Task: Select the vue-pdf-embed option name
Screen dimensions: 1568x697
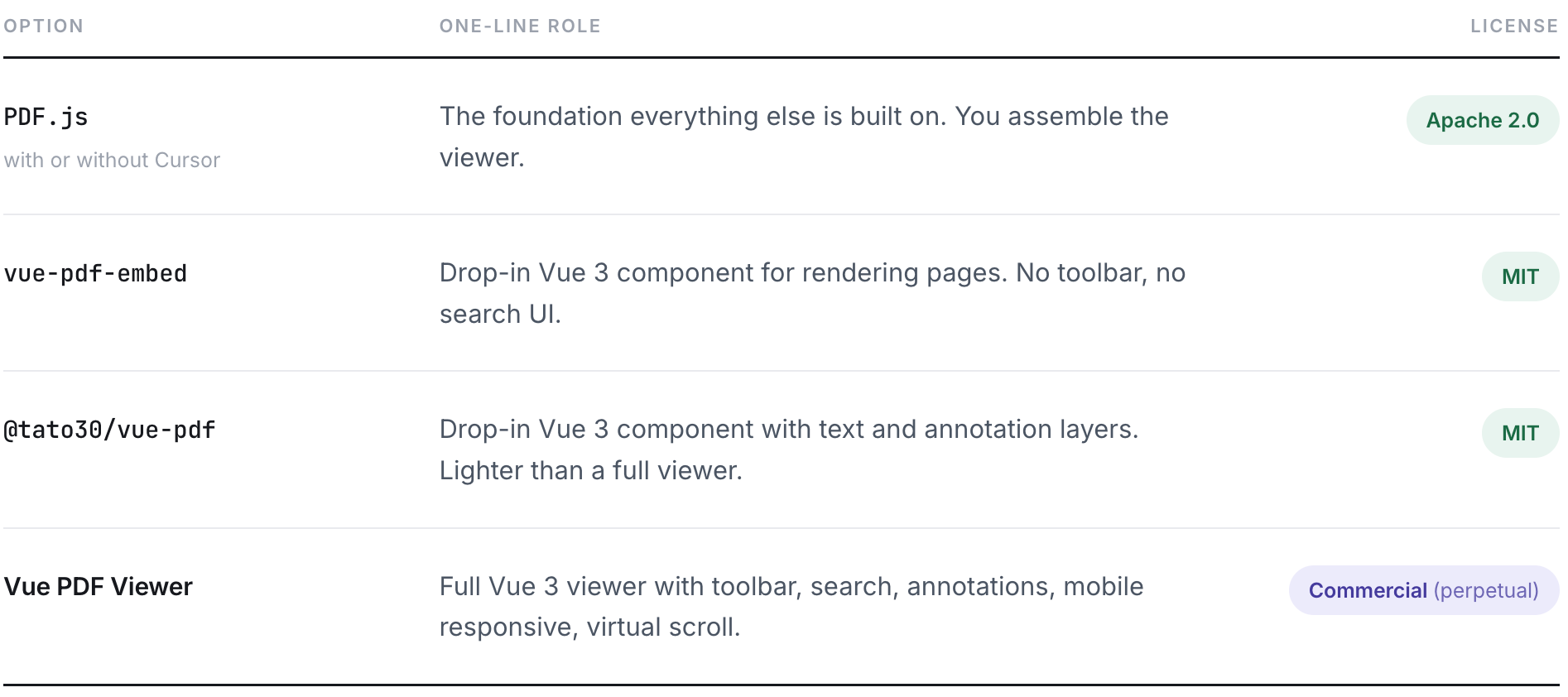Action: click(95, 273)
